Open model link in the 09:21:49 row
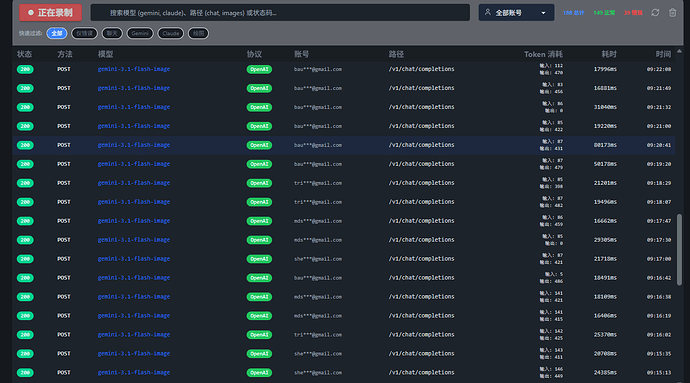The width and height of the screenshot is (690, 383). pos(134,88)
